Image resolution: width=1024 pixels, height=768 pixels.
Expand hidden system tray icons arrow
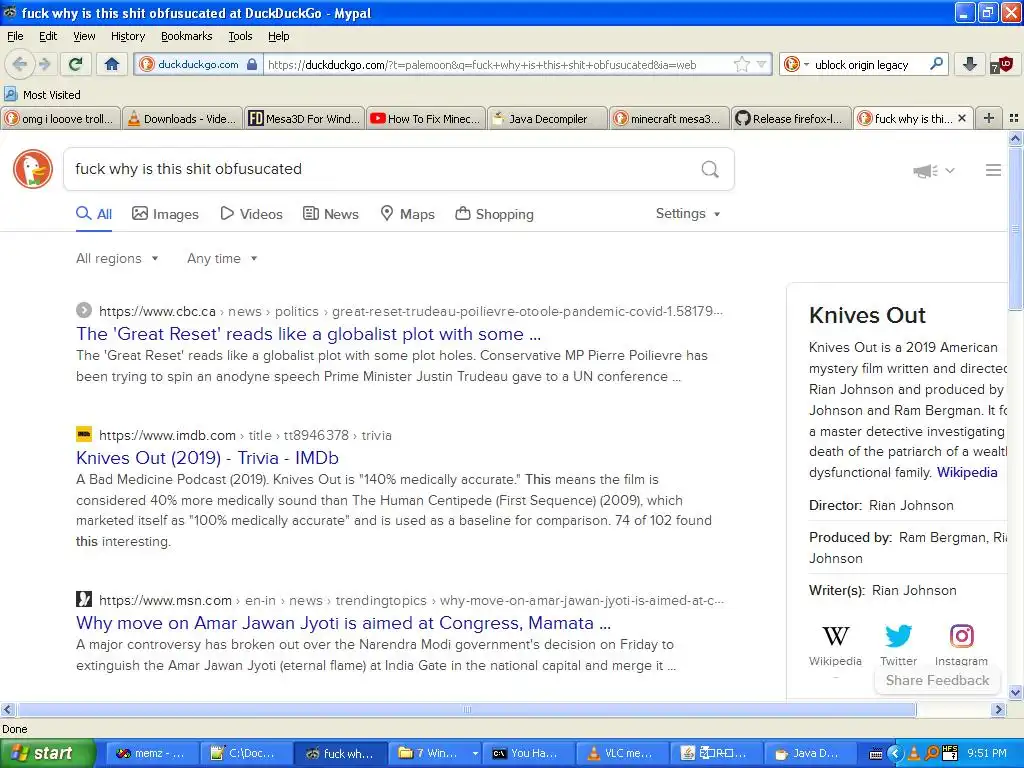(895, 754)
